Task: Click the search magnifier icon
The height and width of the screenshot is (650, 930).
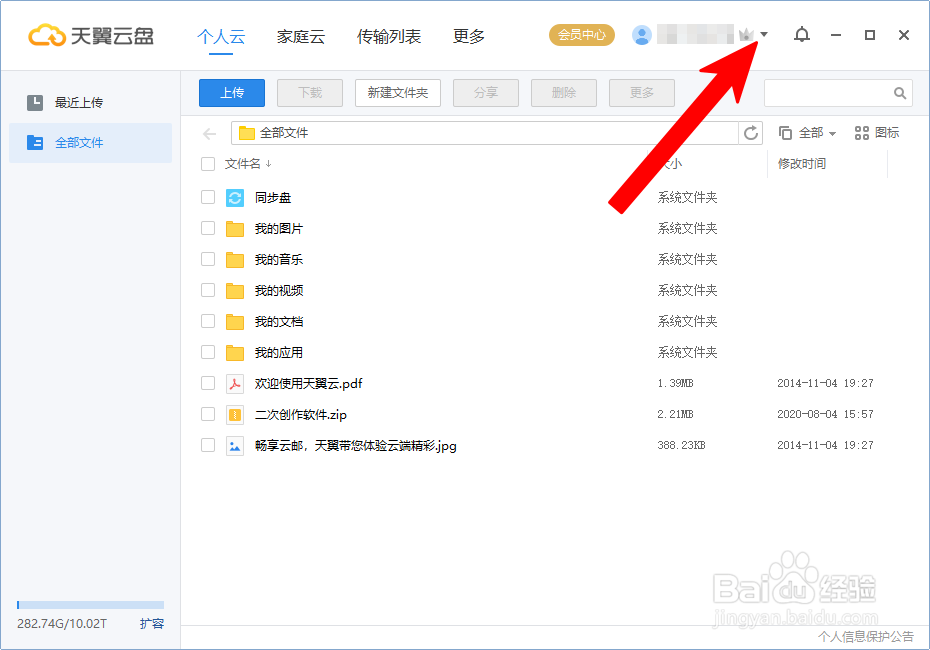Action: click(x=900, y=93)
